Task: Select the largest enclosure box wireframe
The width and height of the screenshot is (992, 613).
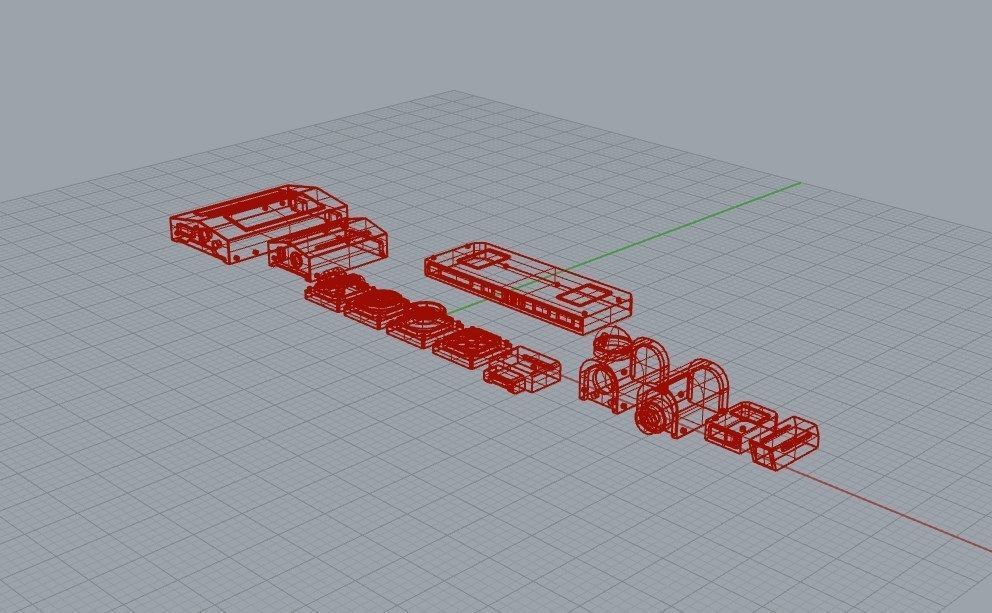Action: [x=258, y=223]
